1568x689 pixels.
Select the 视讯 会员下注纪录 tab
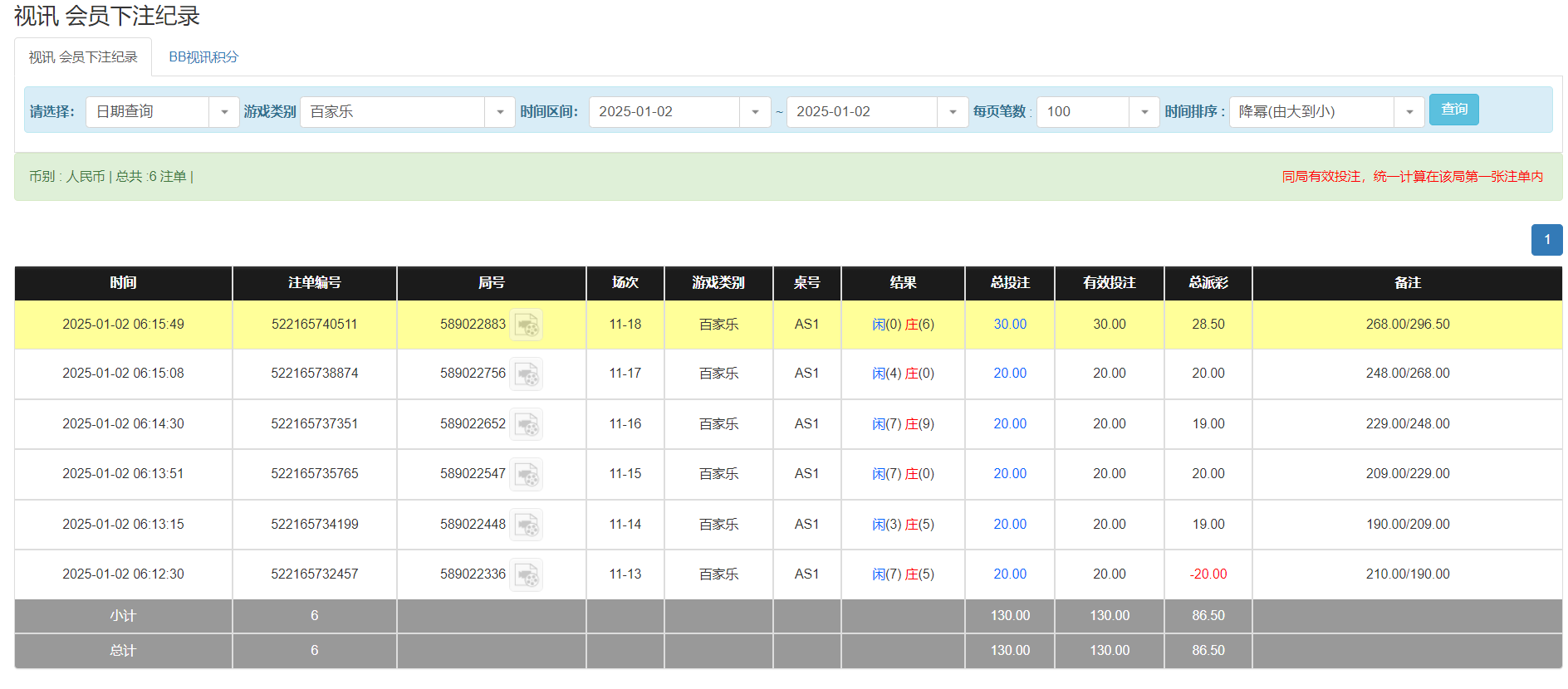(x=83, y=57)
